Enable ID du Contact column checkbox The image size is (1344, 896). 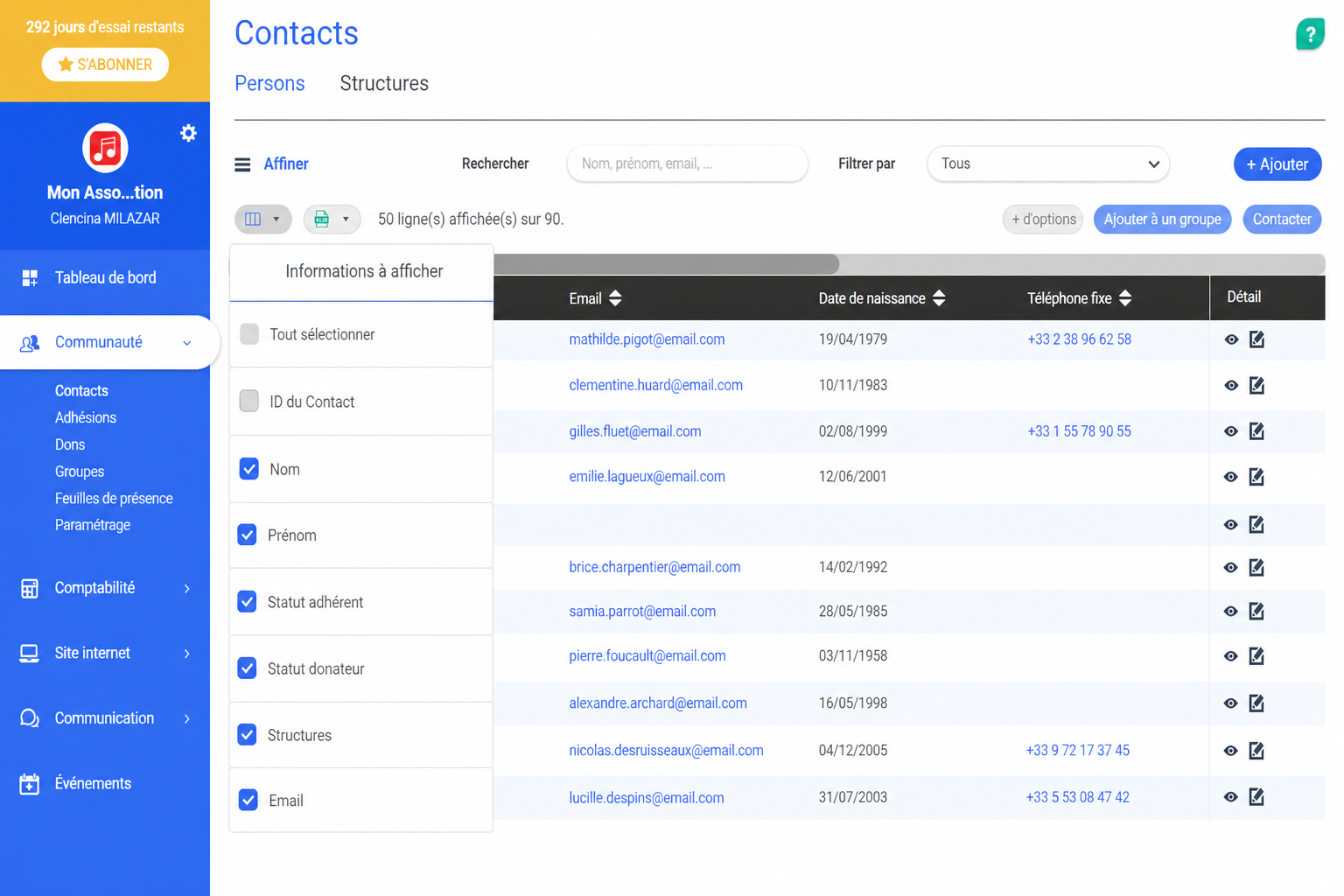pyautogui.click(x=249, y=401)
